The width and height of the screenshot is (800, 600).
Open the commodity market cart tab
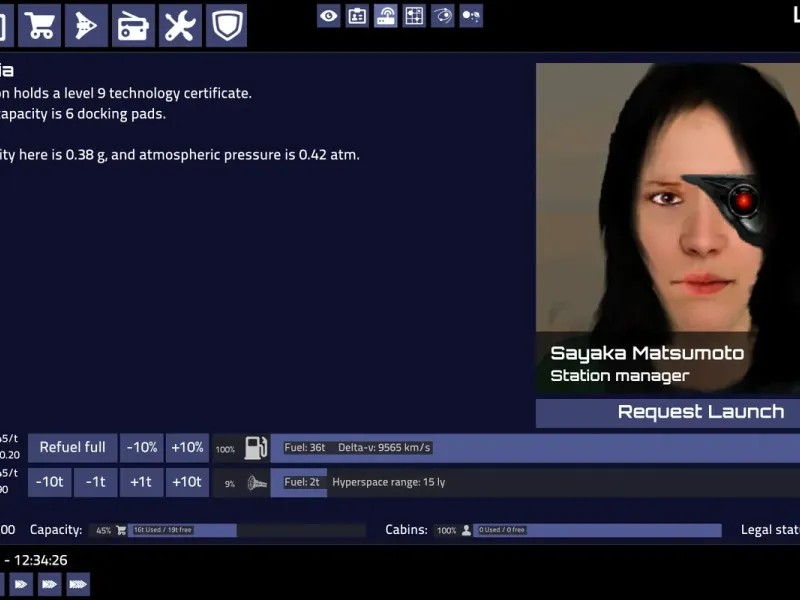40,26
